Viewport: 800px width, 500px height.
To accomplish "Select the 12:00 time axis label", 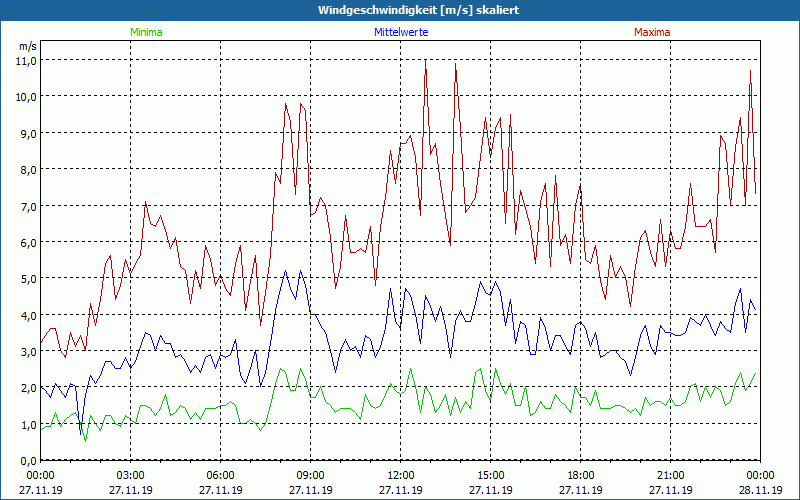I will pyautogui.click(x=401, y=475).
